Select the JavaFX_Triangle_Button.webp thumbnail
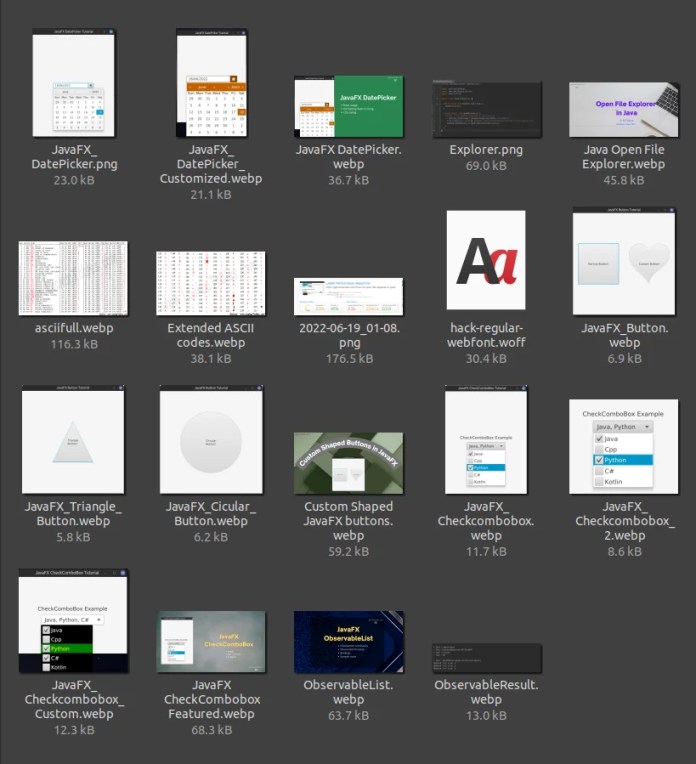 (73, 439)
